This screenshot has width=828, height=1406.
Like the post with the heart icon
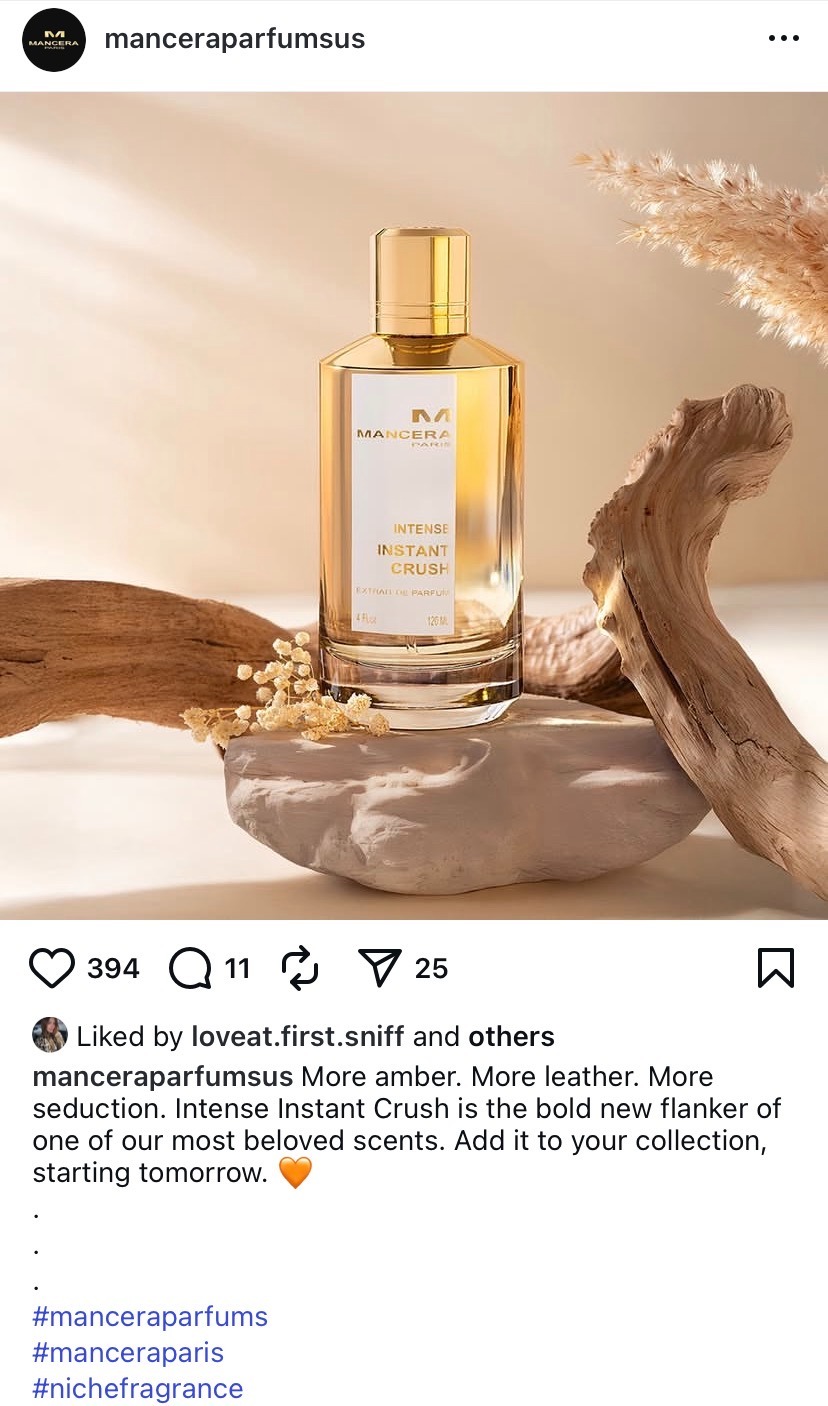click(52, 968)
